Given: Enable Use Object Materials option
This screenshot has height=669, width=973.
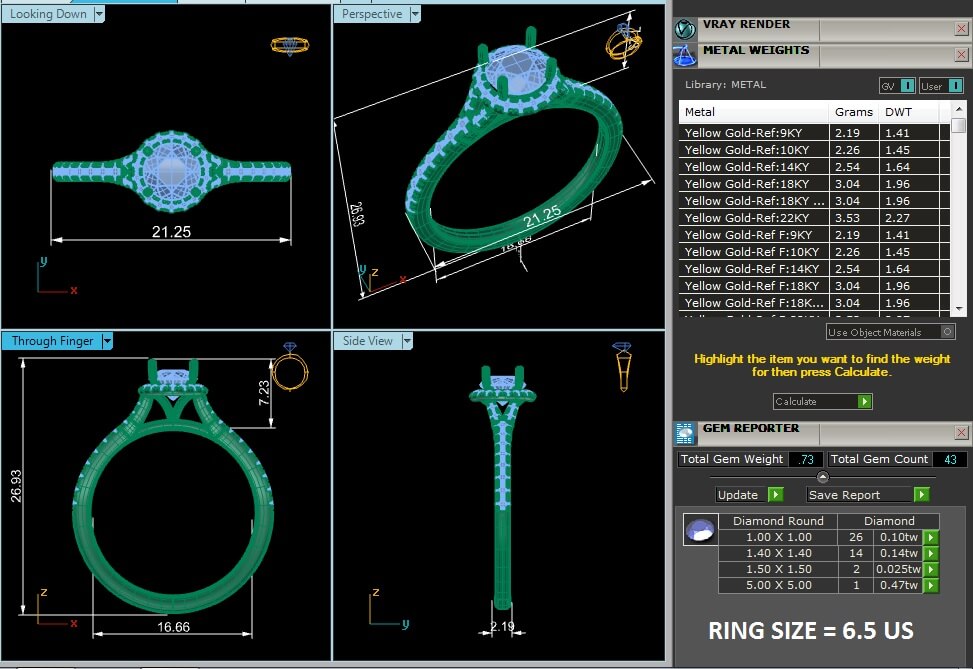Looking at the screenshot, I should 947,332.
